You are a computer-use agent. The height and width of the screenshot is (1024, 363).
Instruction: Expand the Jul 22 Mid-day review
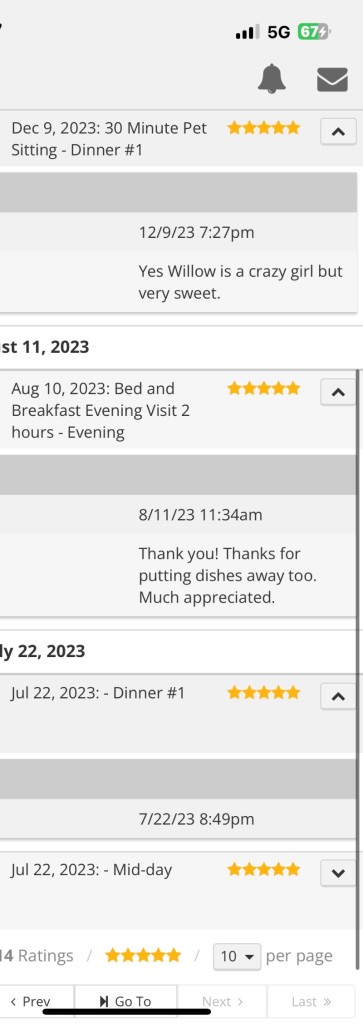[x=338, y=874]
